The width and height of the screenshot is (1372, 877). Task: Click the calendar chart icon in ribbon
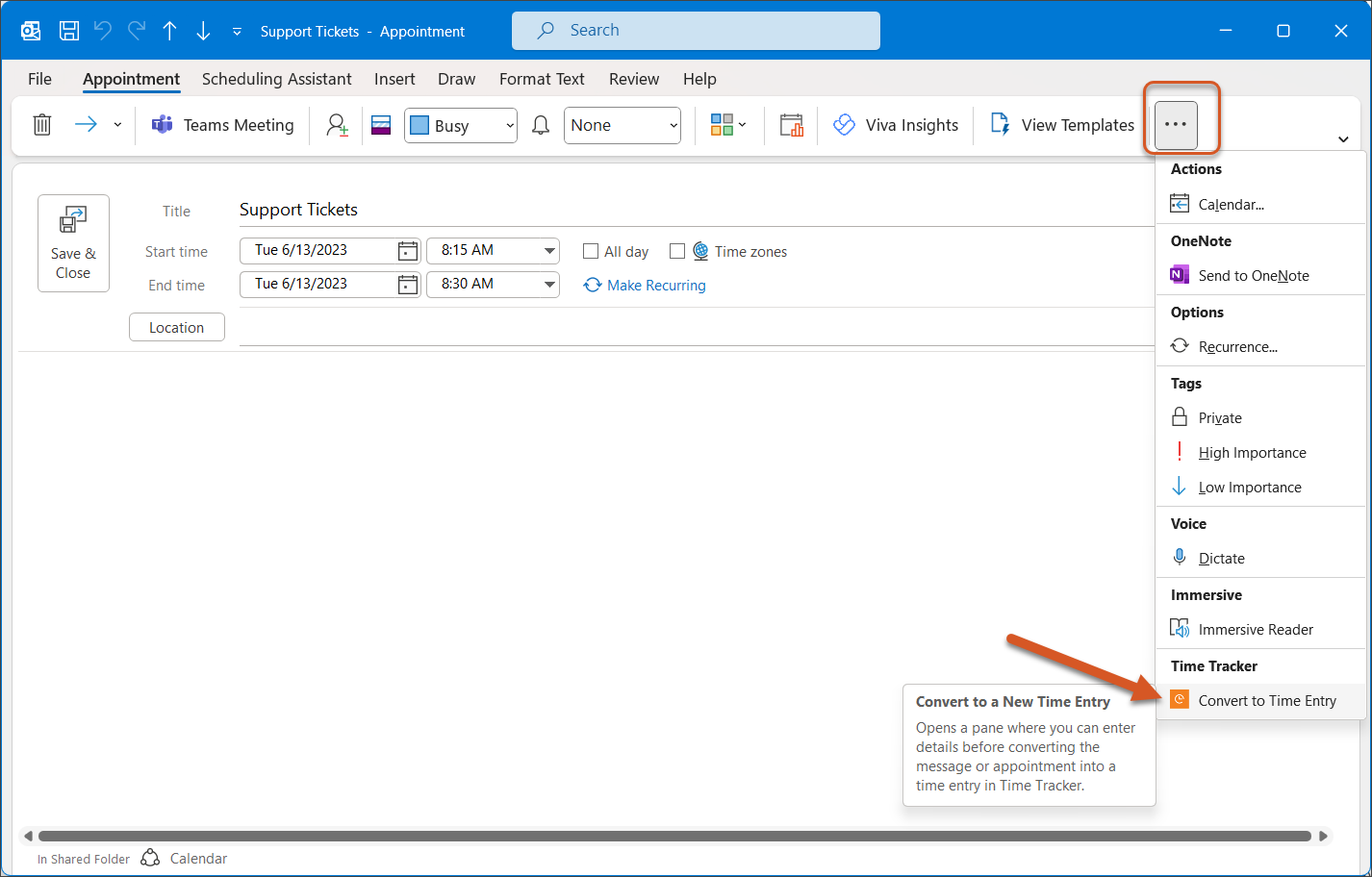(x=792, y=125)
